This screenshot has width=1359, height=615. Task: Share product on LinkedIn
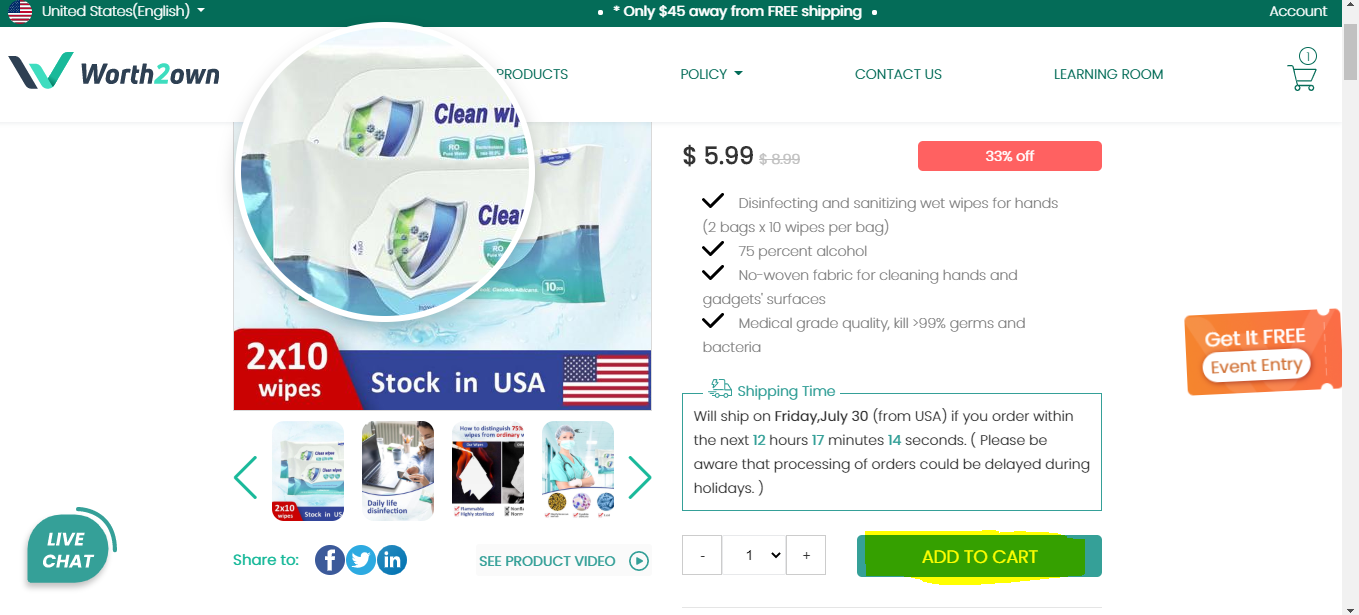pos(392,560)
